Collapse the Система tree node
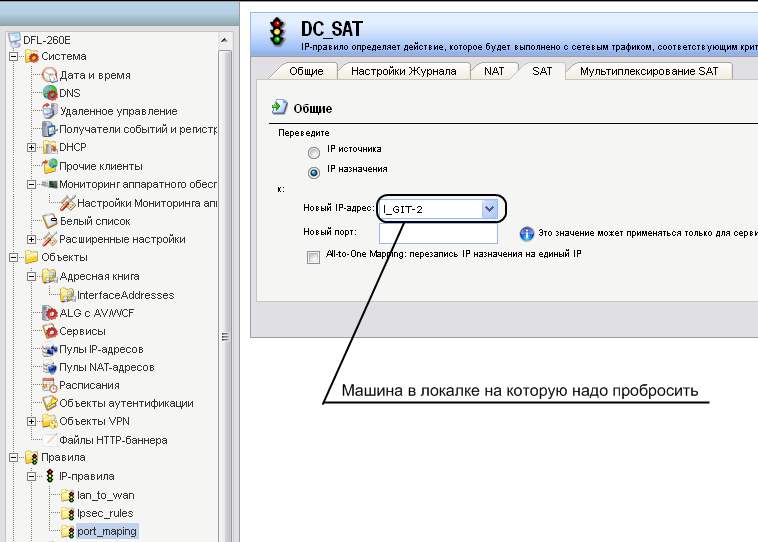This screenshot has height=542, width=758. tap(14, 57)
